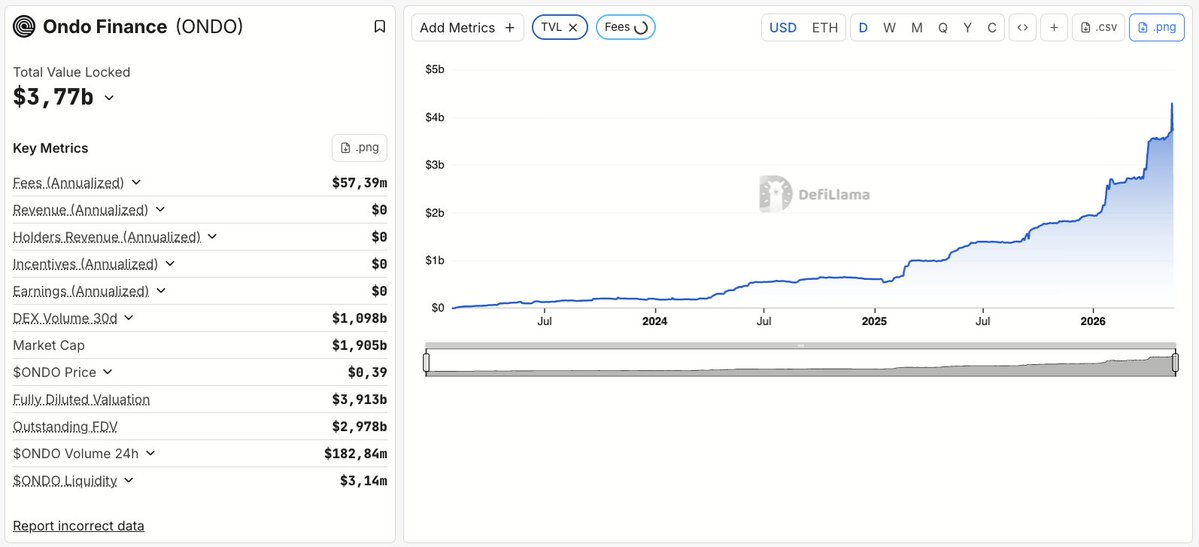The width and height of the screenshot is (1199, 547).
Task: Click the right handle of chart range slider
Action: (1175, 364)
